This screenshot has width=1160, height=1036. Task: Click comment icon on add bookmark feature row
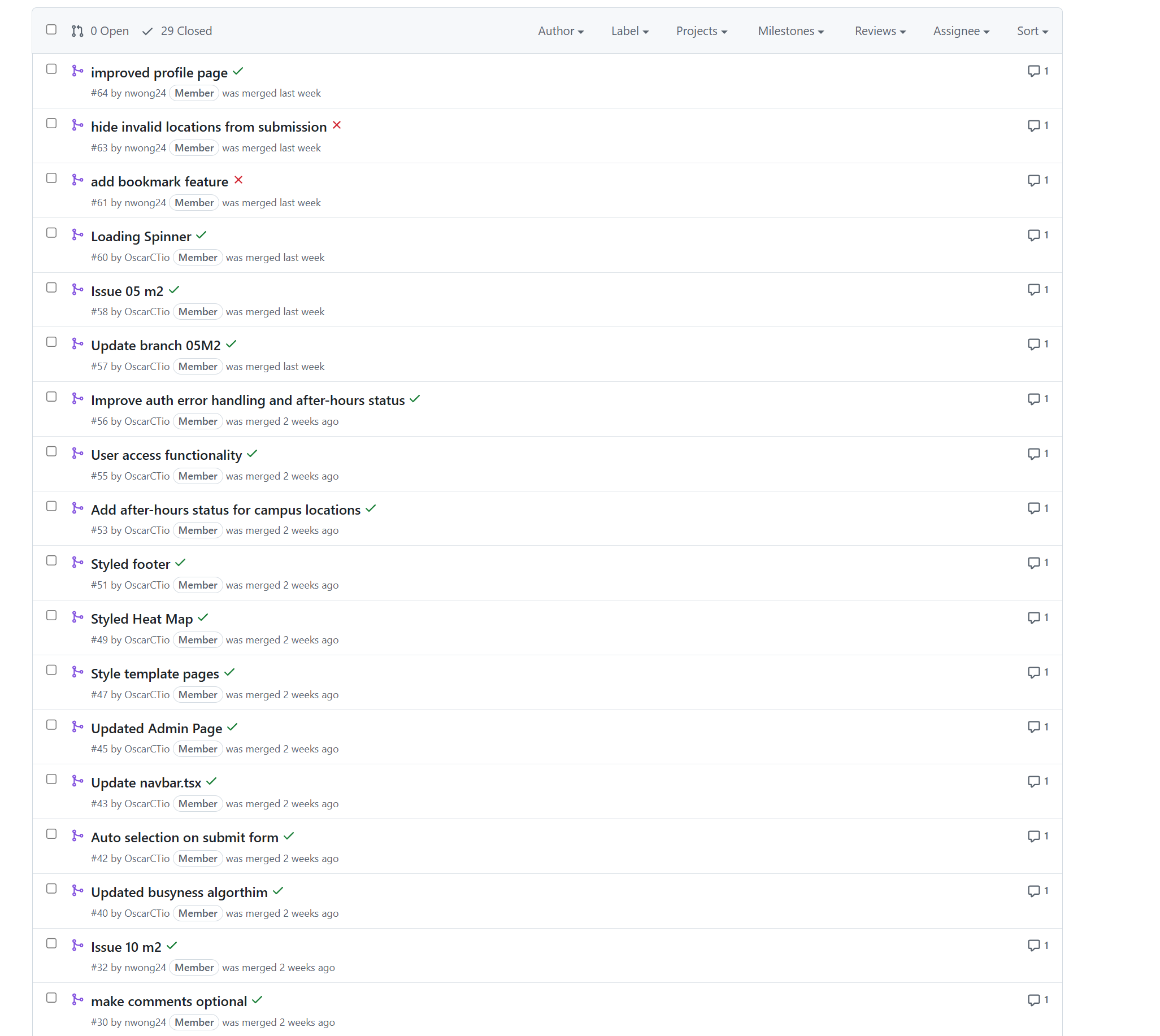click(1037, 180)
